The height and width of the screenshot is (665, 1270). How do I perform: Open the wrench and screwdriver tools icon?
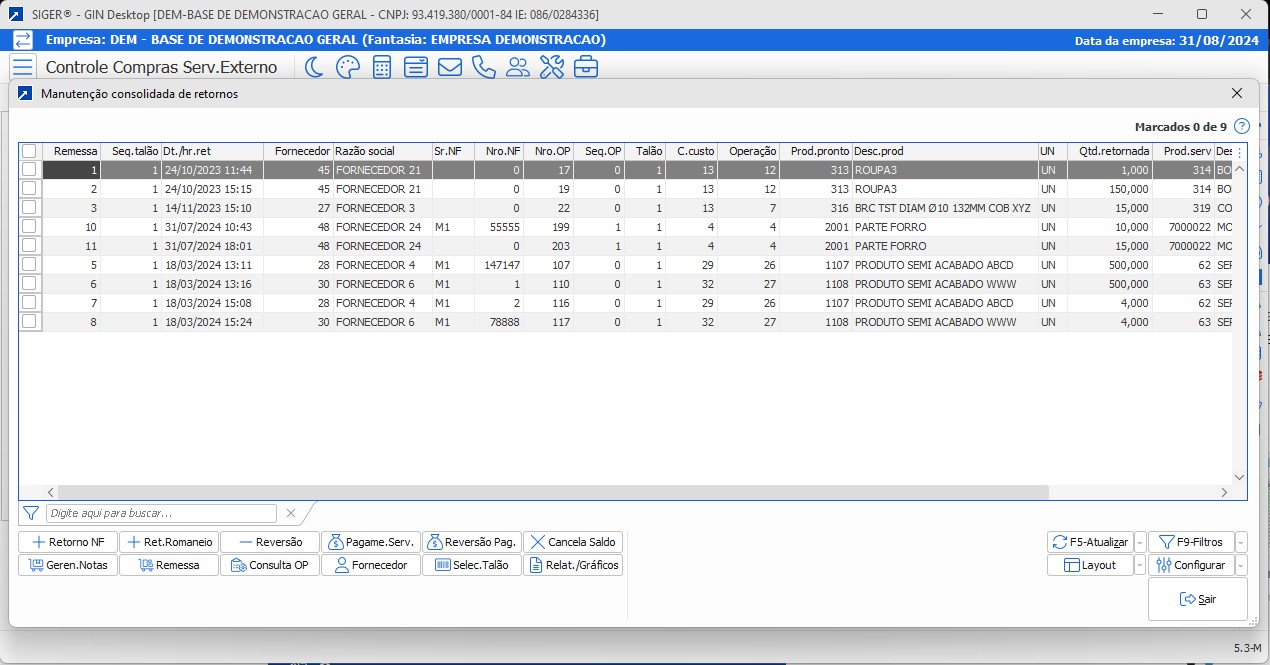552,67
